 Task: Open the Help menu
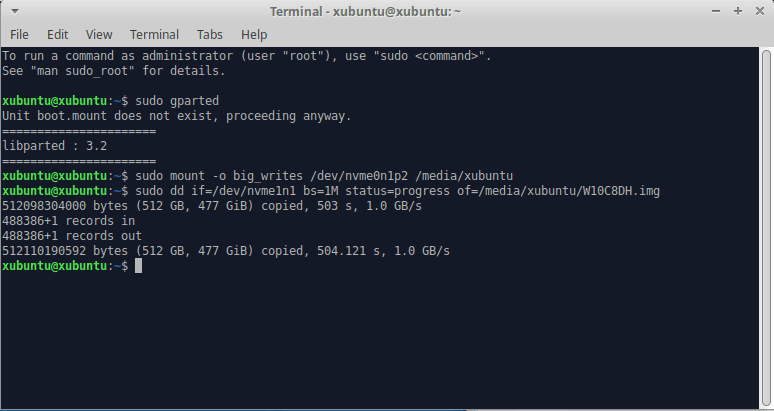254,35
